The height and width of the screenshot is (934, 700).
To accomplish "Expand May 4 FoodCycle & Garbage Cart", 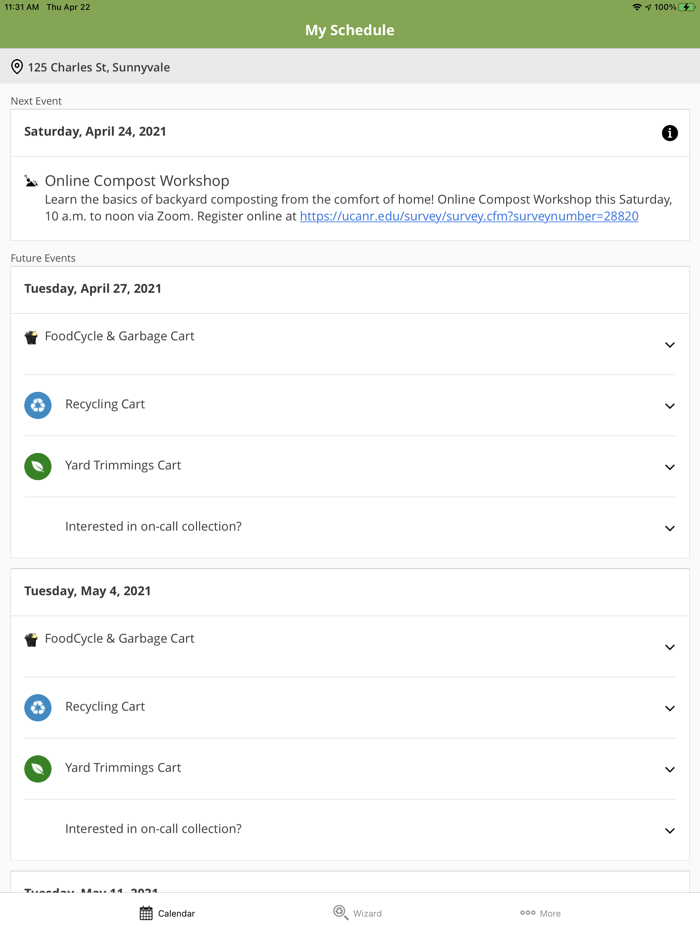I will coord(670,647).
